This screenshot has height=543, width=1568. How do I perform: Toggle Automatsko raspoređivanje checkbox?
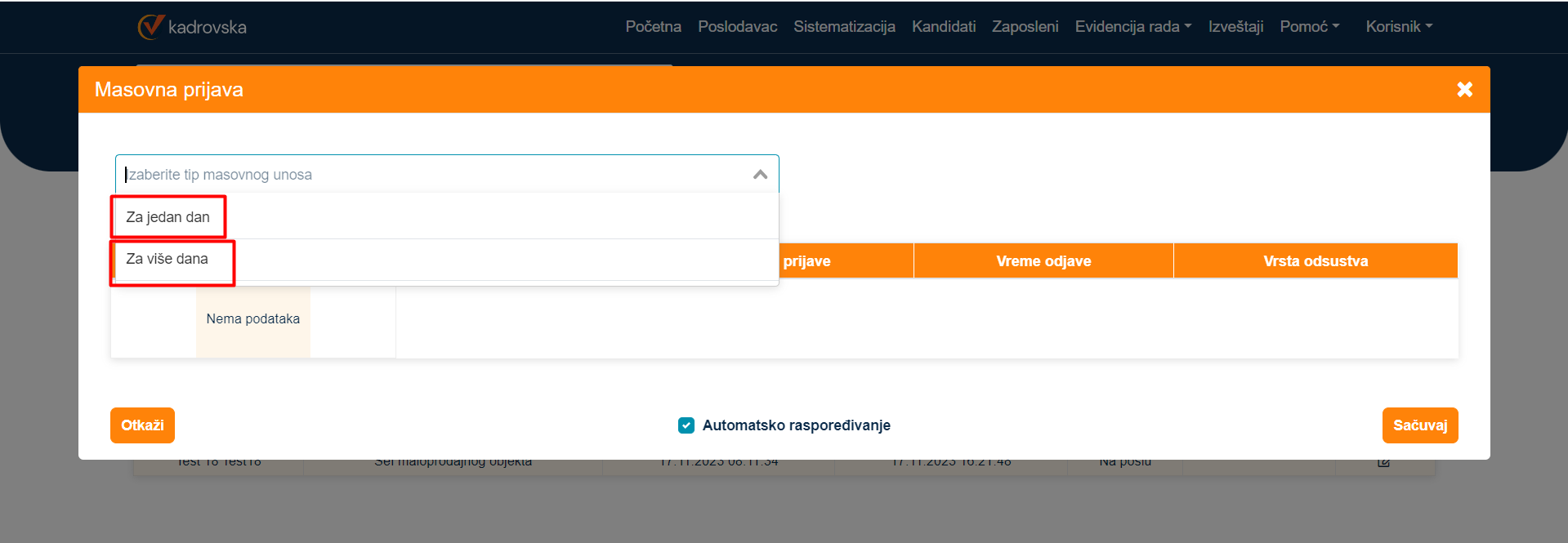[x=686, y=425]
